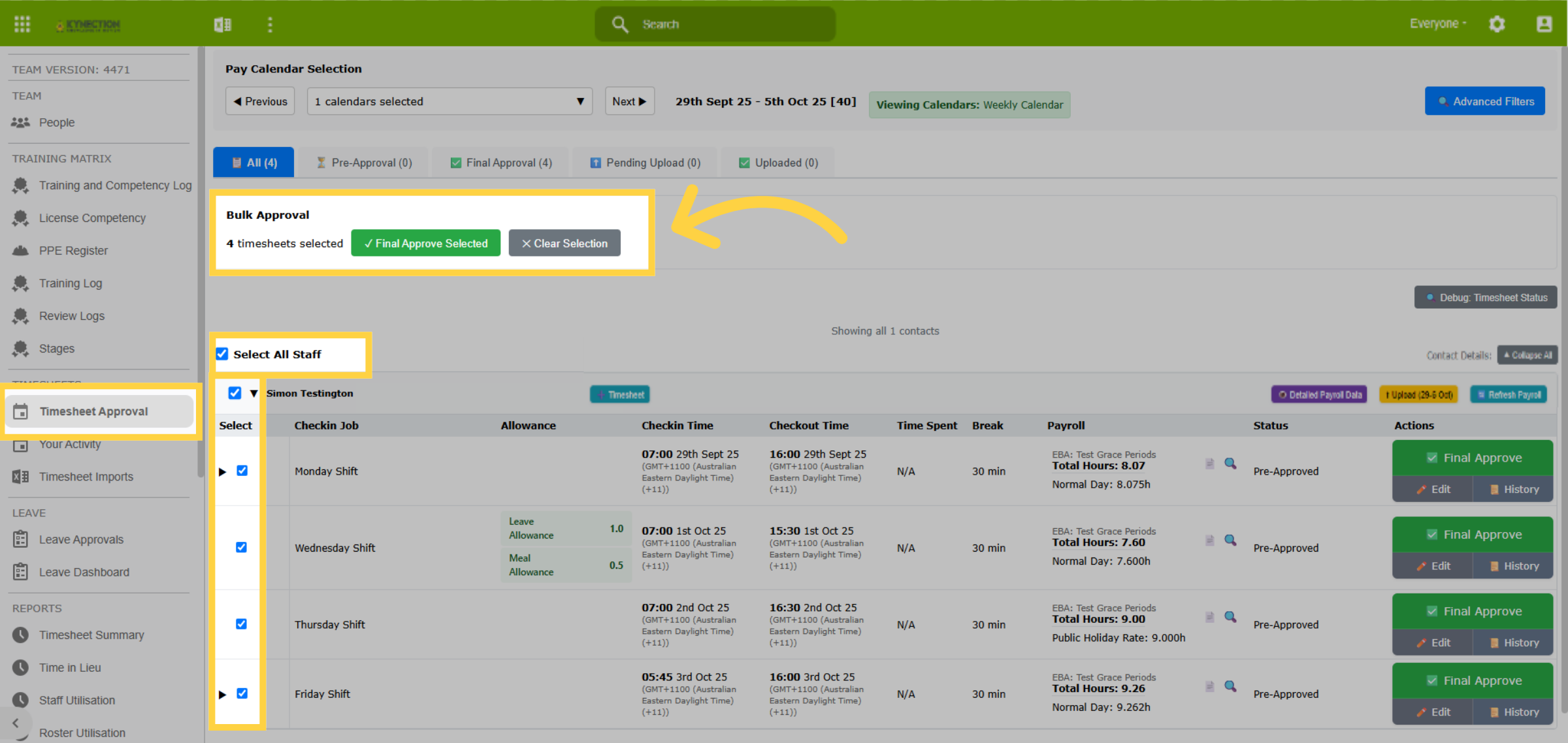Image resolution: width=1568 pixels, height=743 pixels.
Task: Untick the Select All Staff checkbox
Action: coord(222,354)
